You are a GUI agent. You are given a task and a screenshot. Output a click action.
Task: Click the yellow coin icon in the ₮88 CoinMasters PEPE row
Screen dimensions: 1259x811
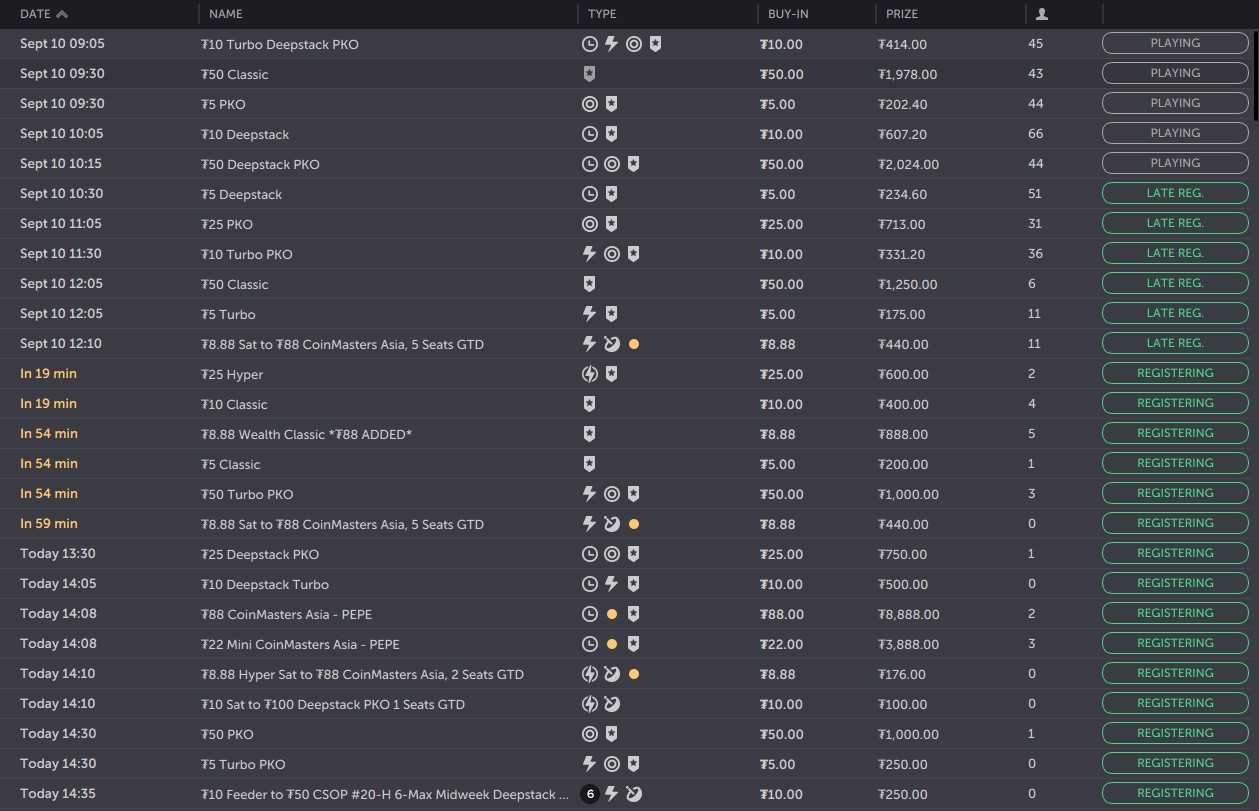[612, 614]
